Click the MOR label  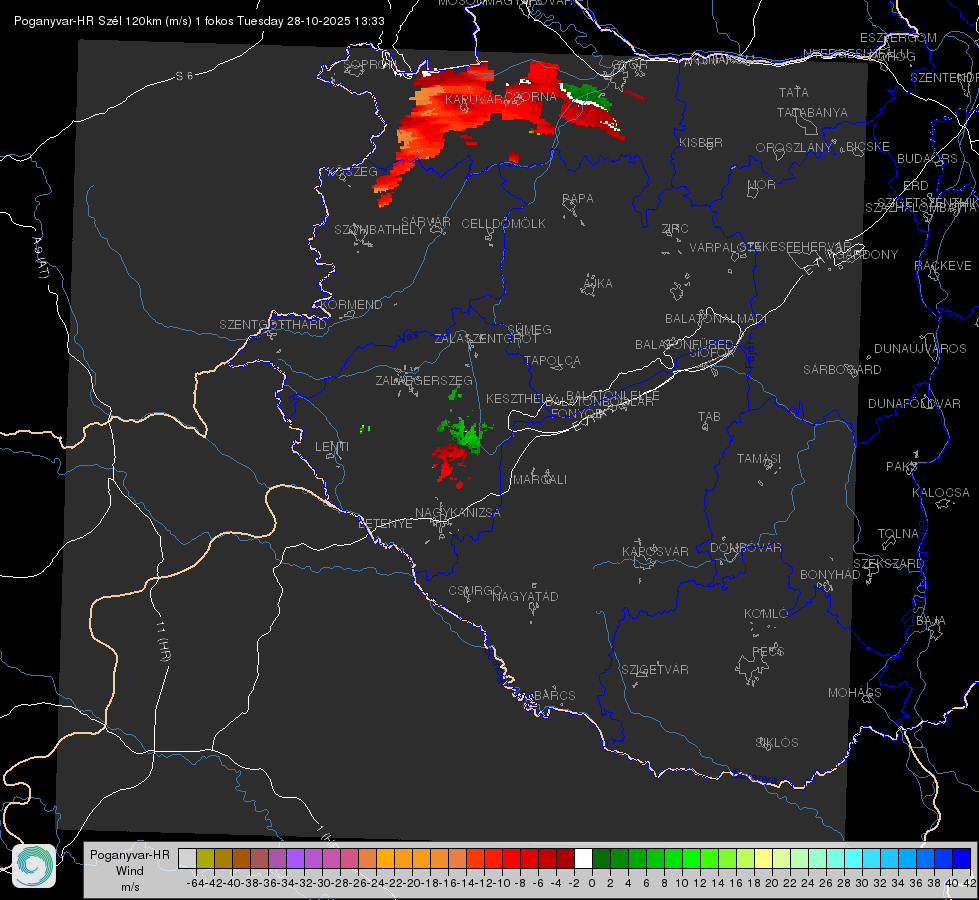[x=762, y=185]
